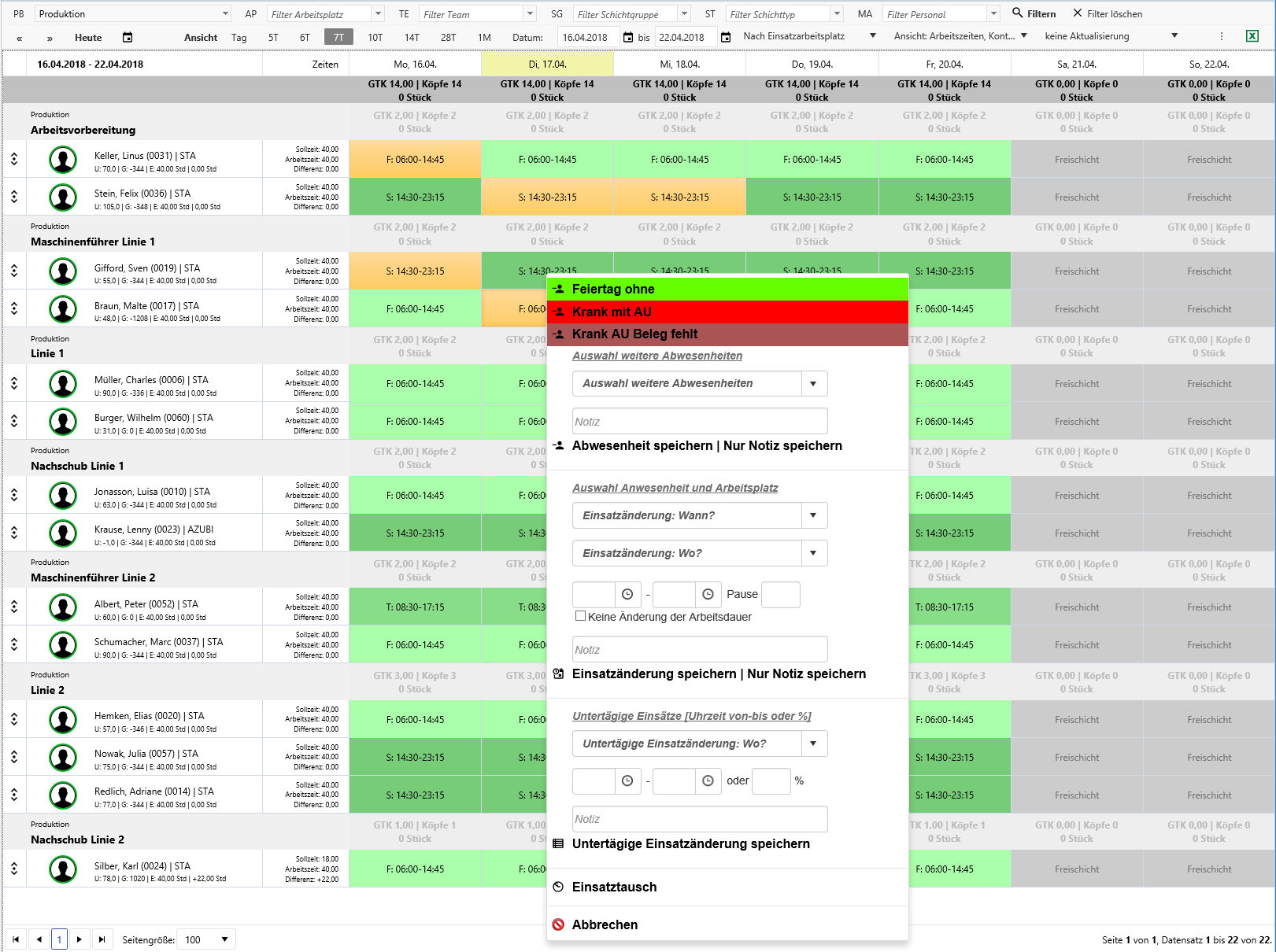Go to last page in pager
1276x952 pixels.
point(102,939)
